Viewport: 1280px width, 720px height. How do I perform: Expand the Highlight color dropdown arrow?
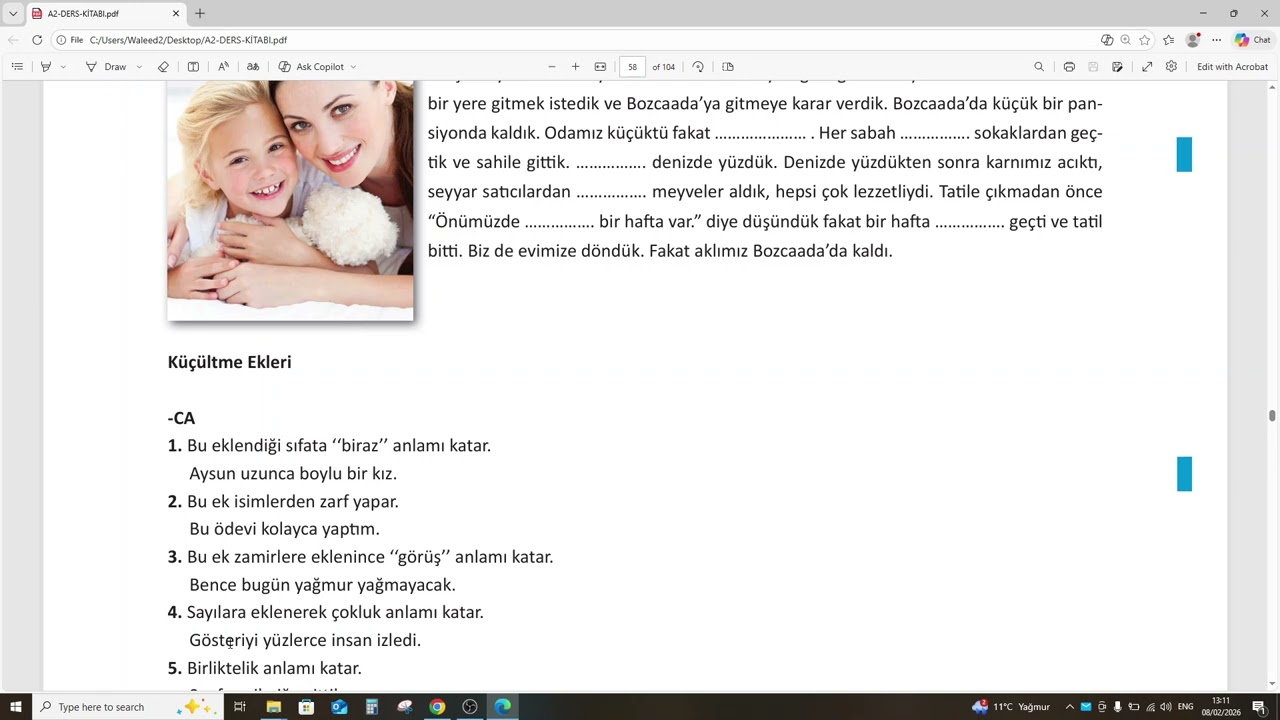63,67
